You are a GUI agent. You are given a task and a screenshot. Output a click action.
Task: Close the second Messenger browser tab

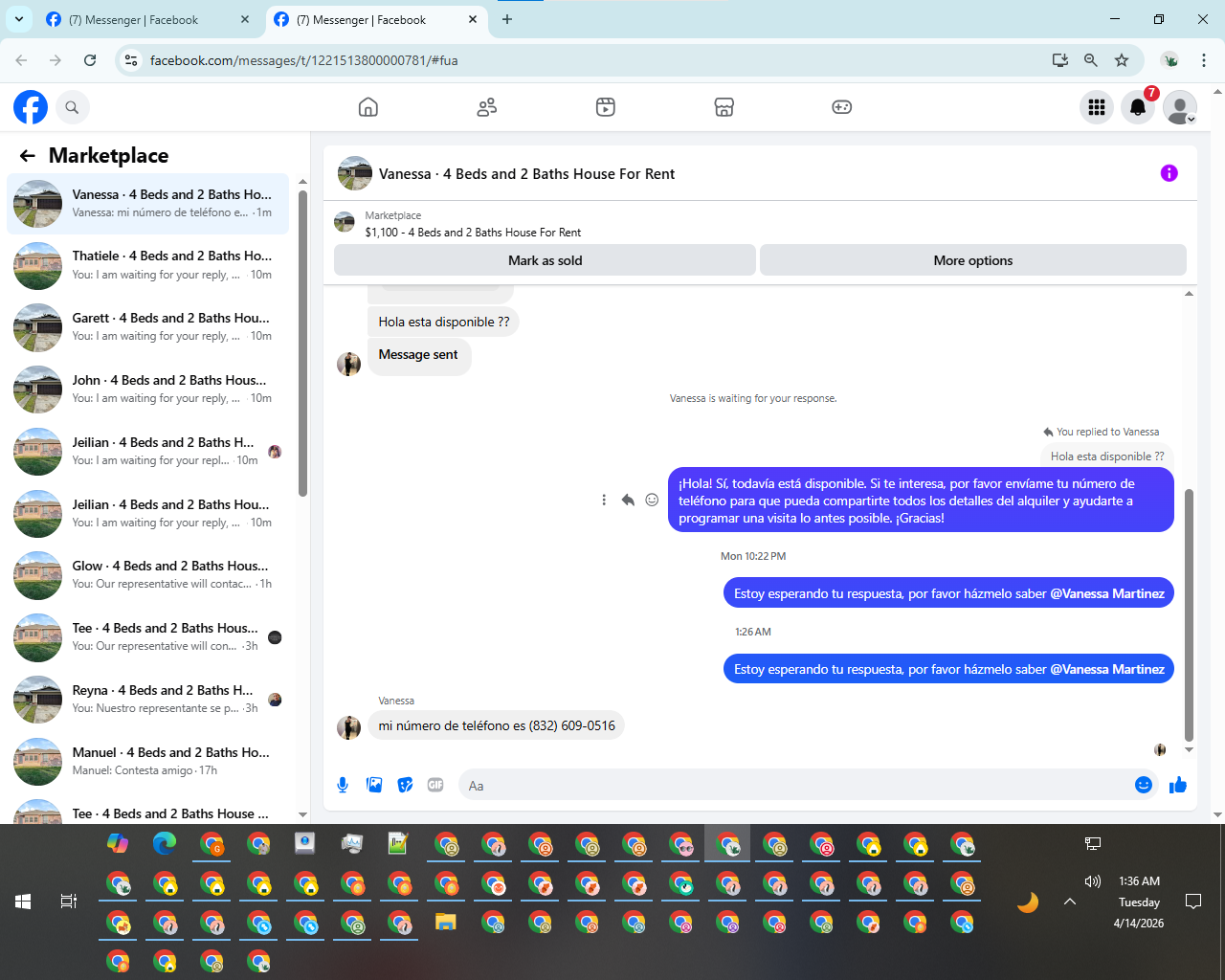point(473,19)
